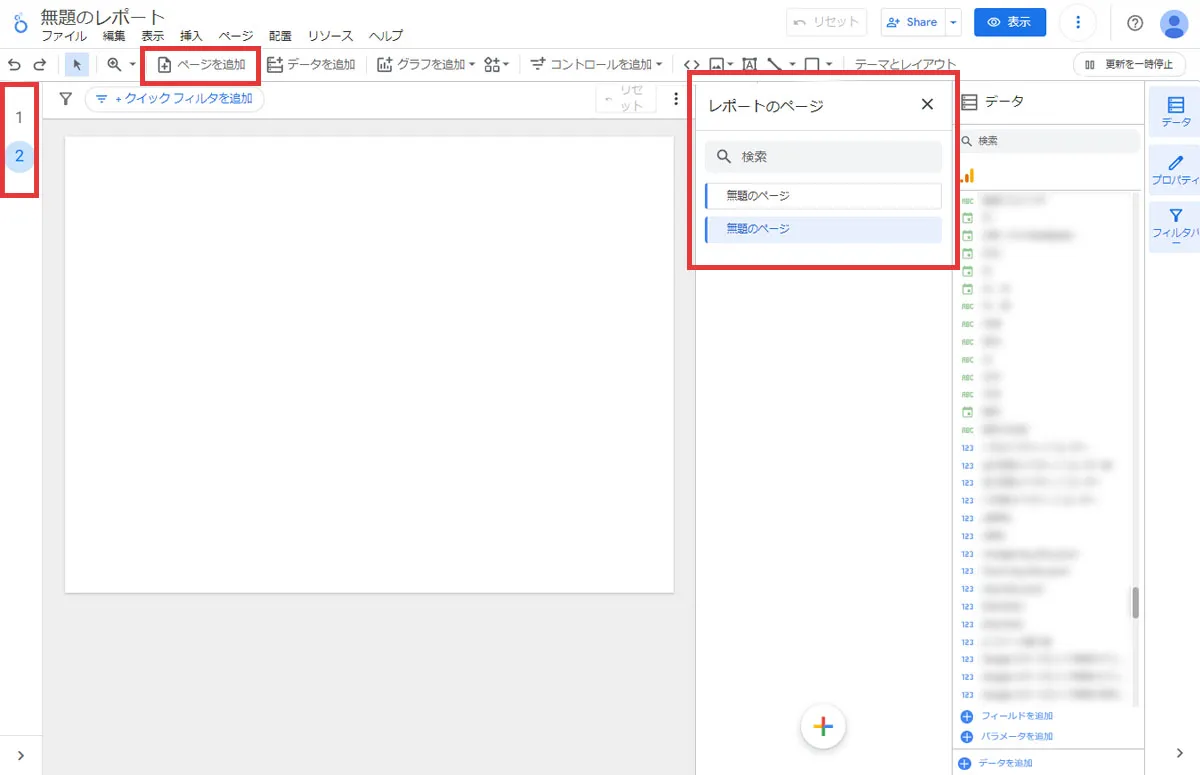Open the 挿入 menu

191,36
